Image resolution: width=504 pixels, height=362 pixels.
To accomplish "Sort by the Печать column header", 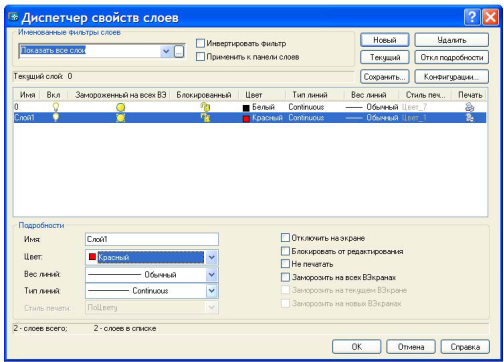I will coord(470,95).
